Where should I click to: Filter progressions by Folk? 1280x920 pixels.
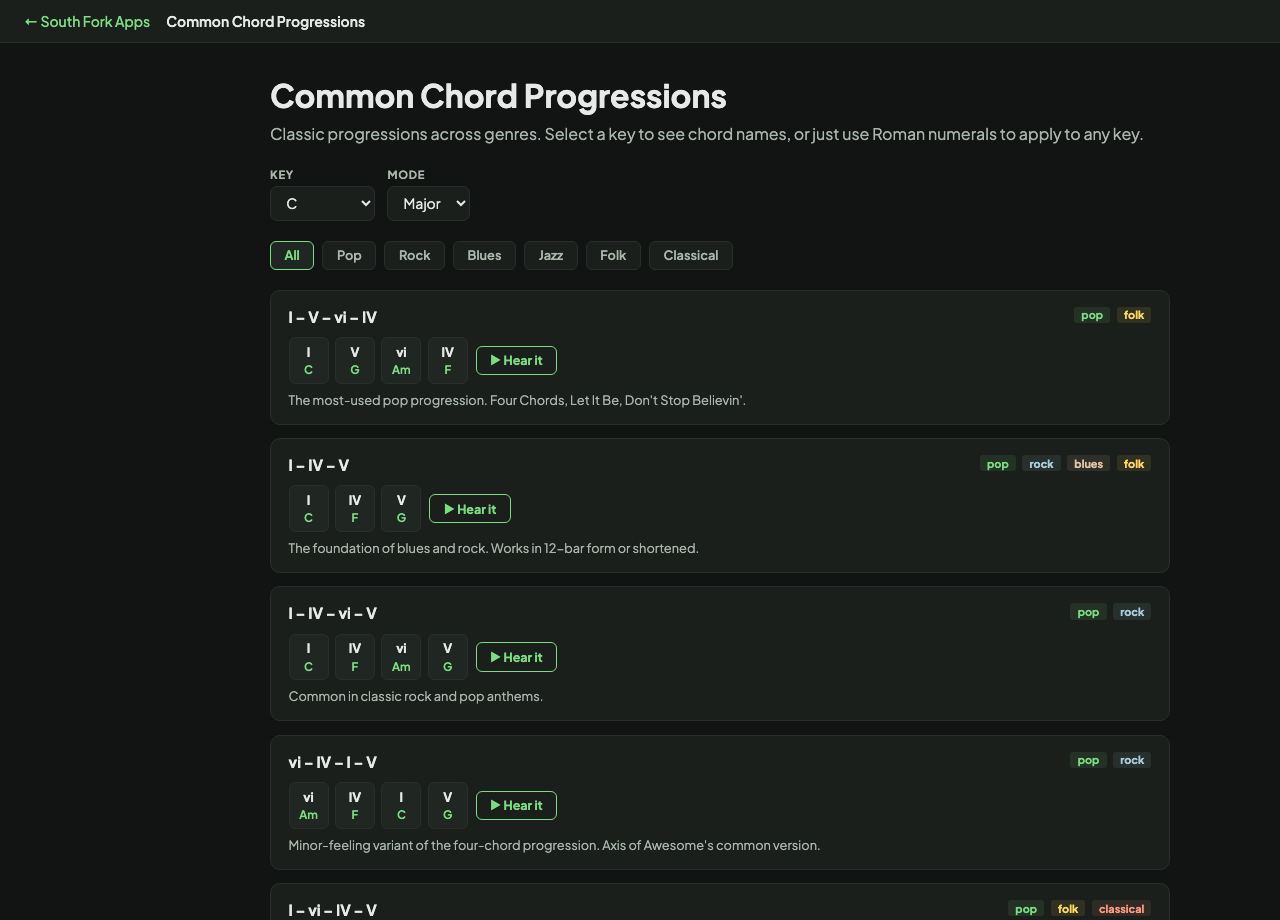[x=613, y=255]
